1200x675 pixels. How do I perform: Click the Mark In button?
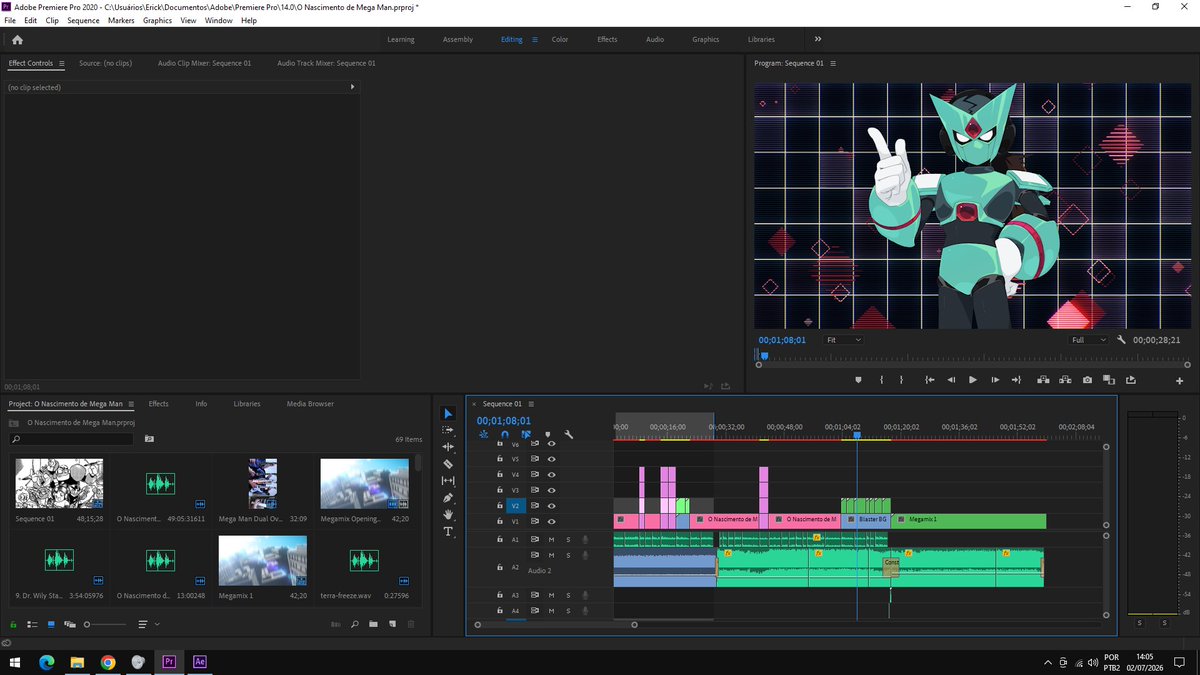pyautogui.click(x=881, y=380)
